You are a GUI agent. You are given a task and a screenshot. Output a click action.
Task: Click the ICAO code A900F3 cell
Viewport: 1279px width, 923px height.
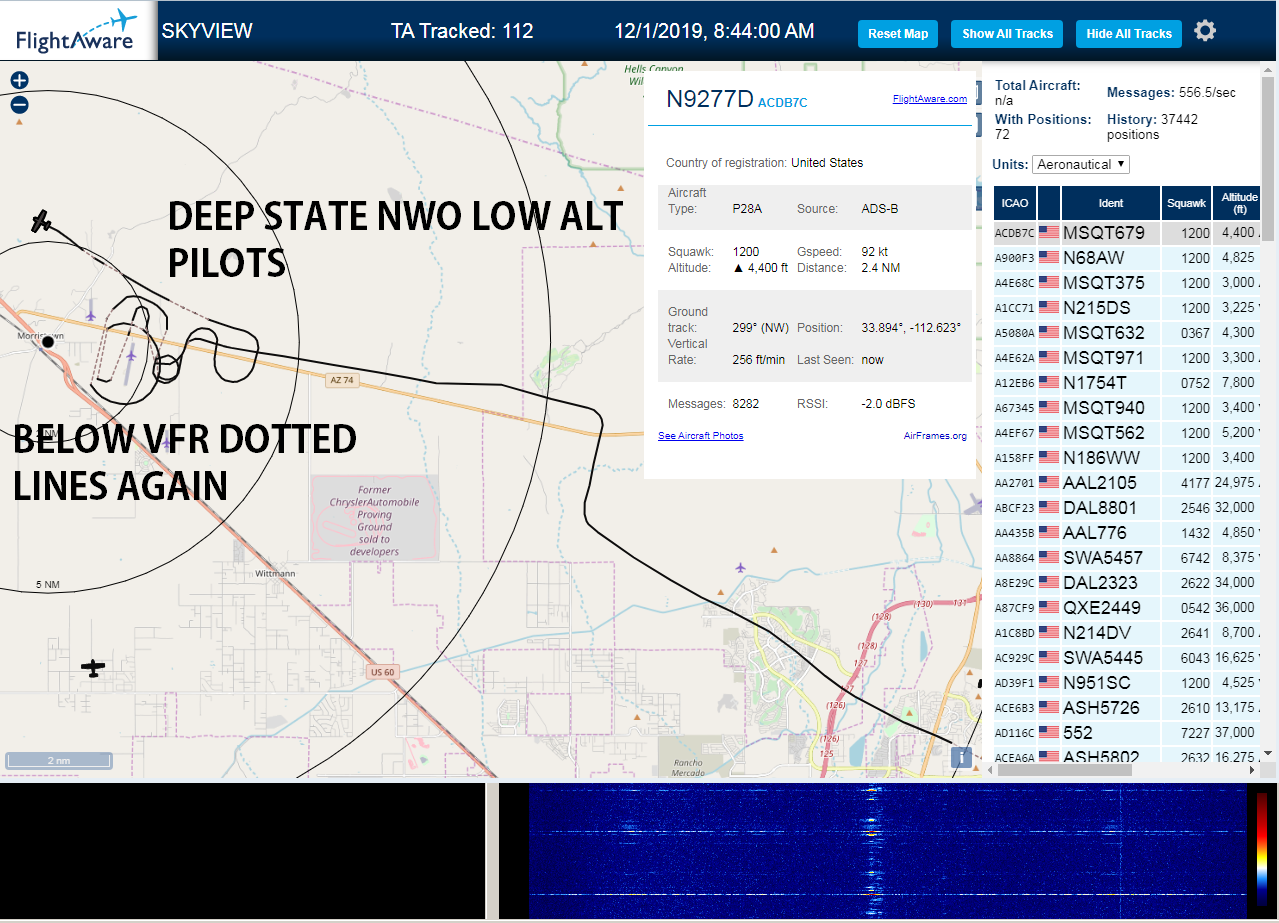tap(1015, 258)
